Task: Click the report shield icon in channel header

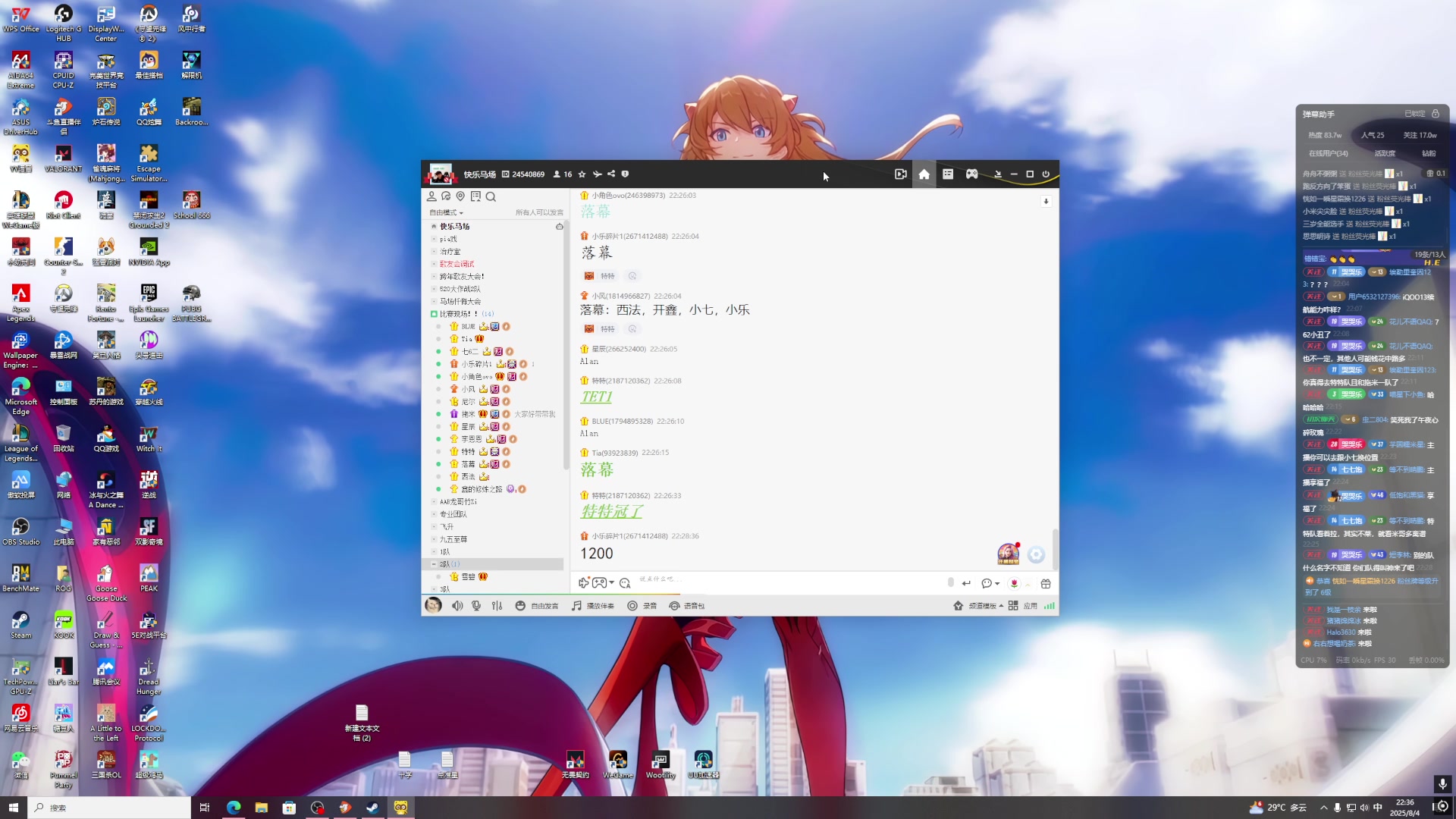Action: (x=625, y=174)
